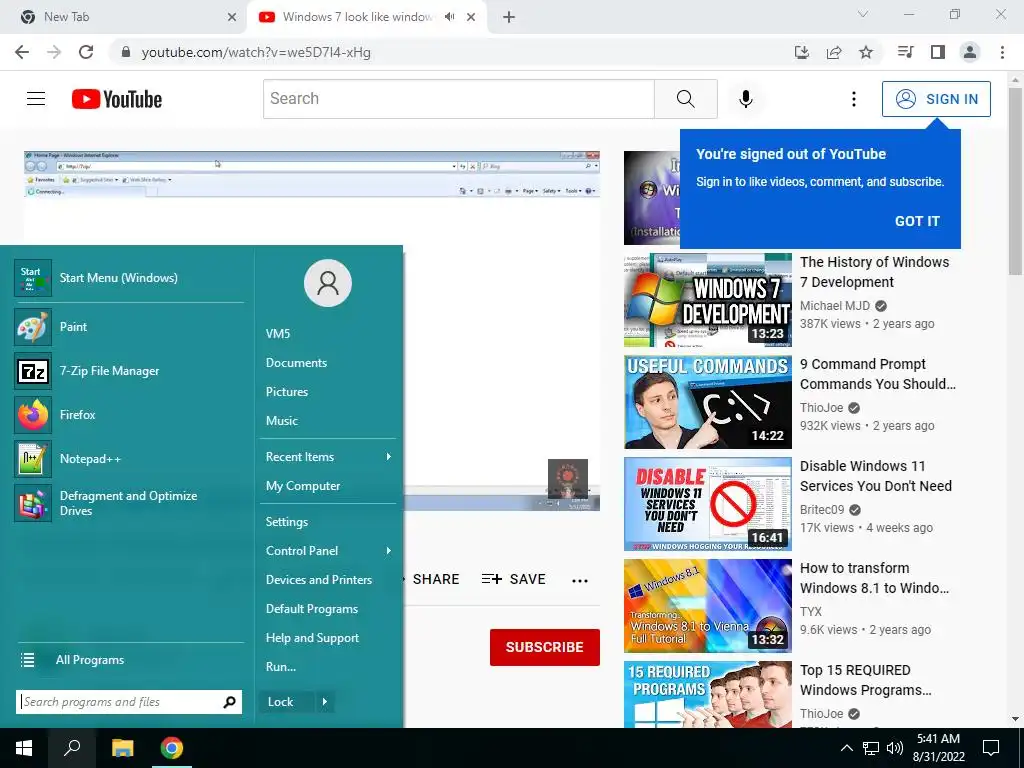Screen dimensions: 1024x768
Task: Click the Windows Start button
Action: [24, 748]
